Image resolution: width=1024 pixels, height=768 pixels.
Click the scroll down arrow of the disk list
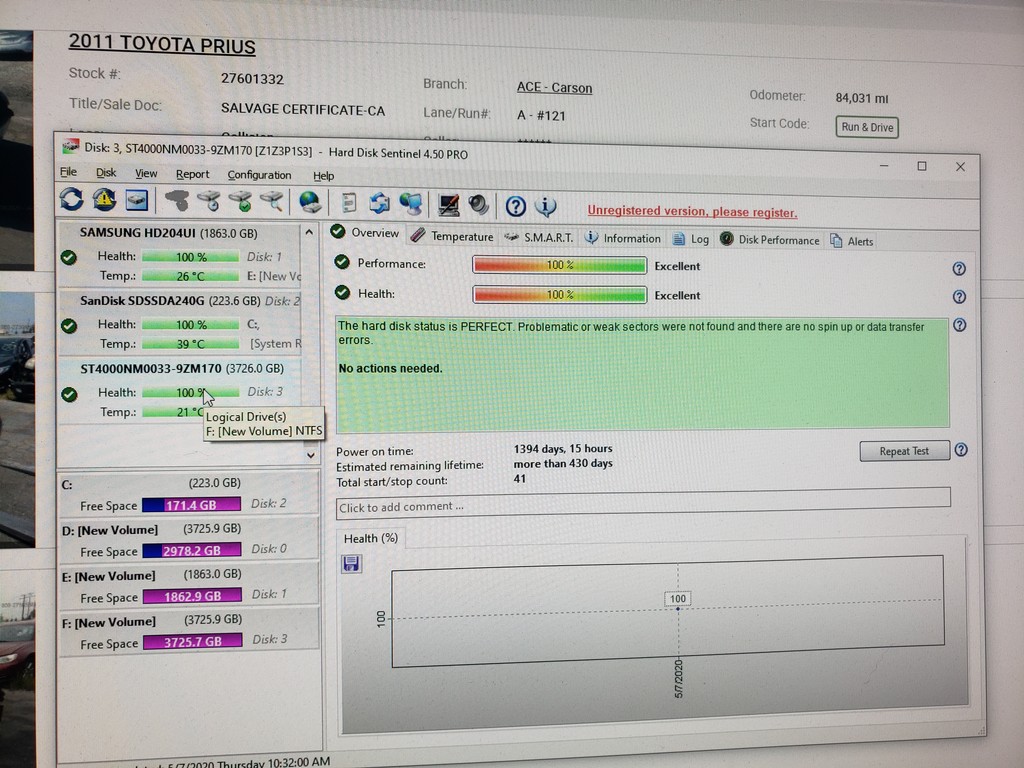tap(311, 455)
